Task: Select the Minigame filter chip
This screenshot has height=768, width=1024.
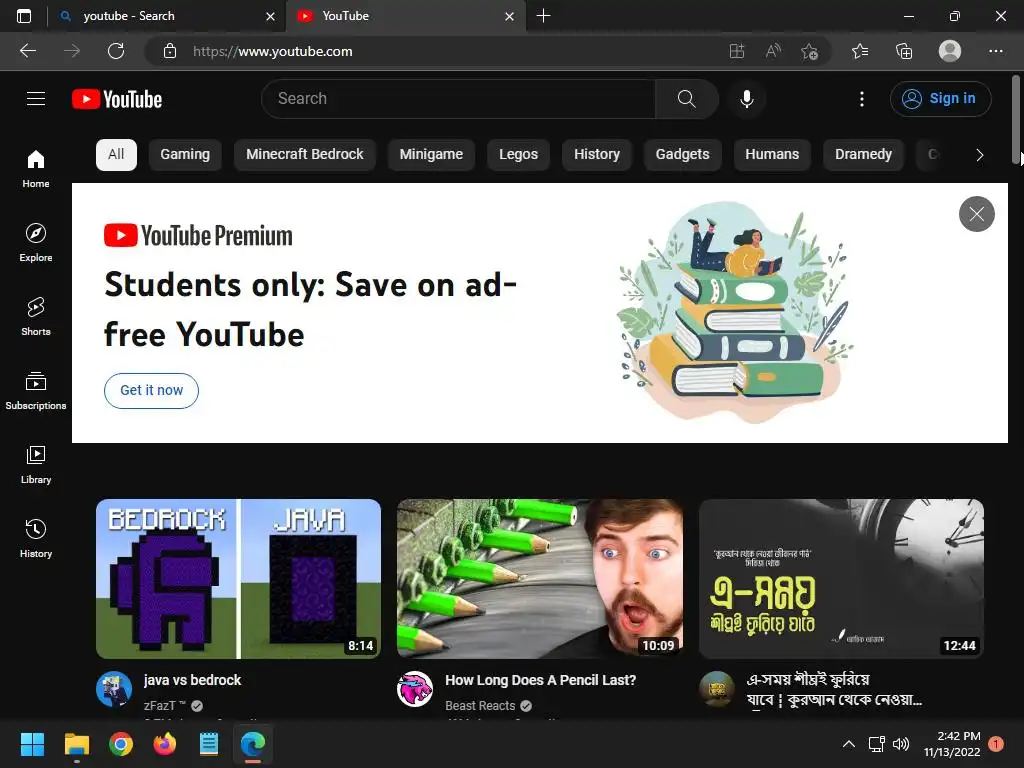Action: (431, 155)
